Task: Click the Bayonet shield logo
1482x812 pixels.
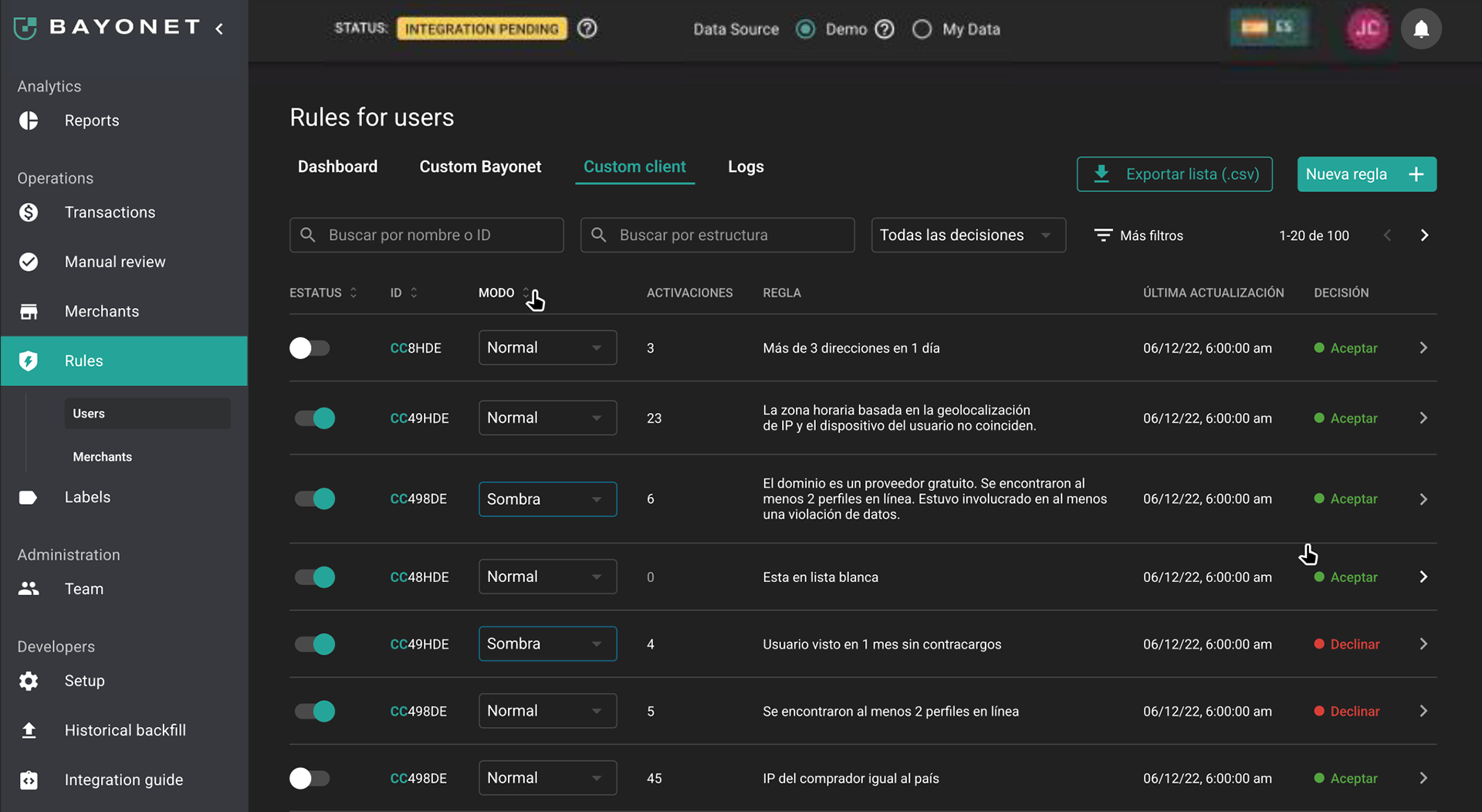Action: [25, 29]
